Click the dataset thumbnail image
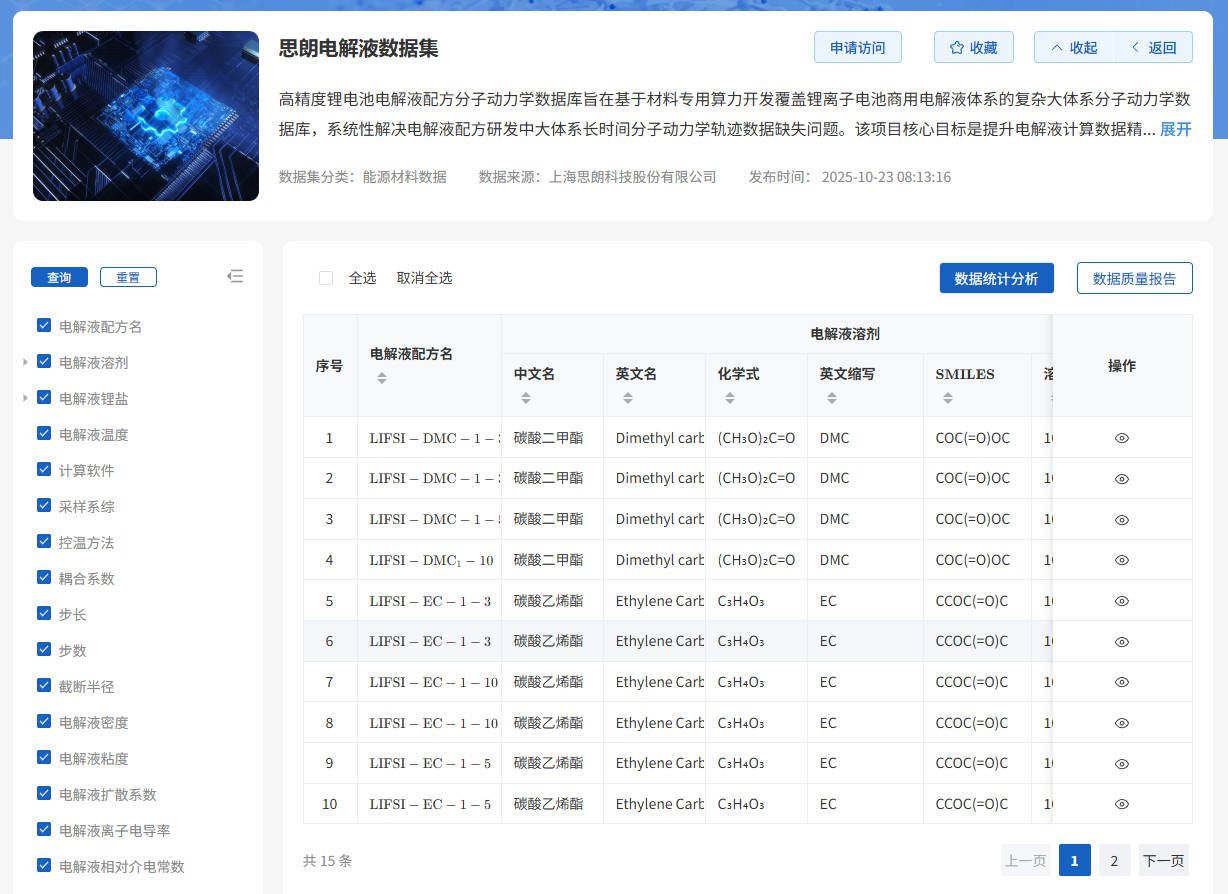The height and width of the screenshot is (894, 1228). pos(146,116)
